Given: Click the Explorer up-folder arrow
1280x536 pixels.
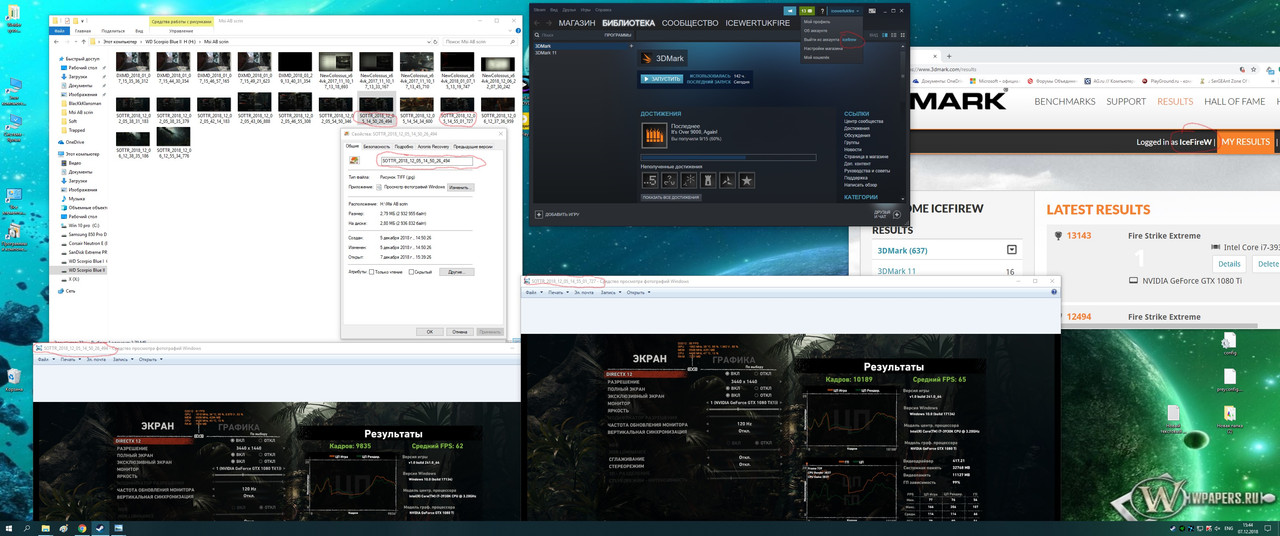Looking at the screenshot, I should (x=84, y=42).
